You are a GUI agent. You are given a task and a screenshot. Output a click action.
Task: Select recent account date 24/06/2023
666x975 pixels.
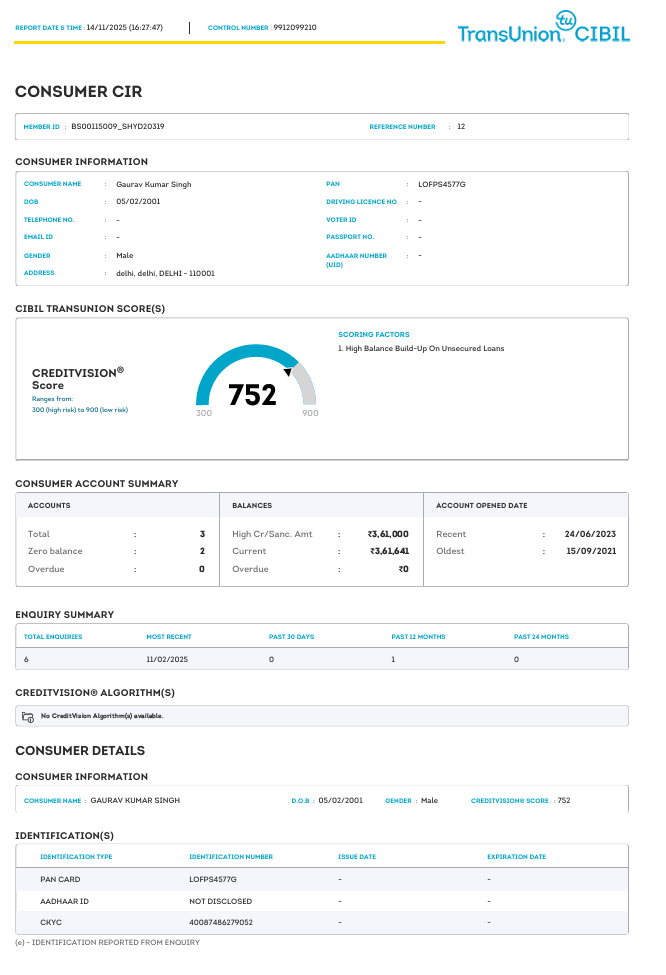(590, 534)
